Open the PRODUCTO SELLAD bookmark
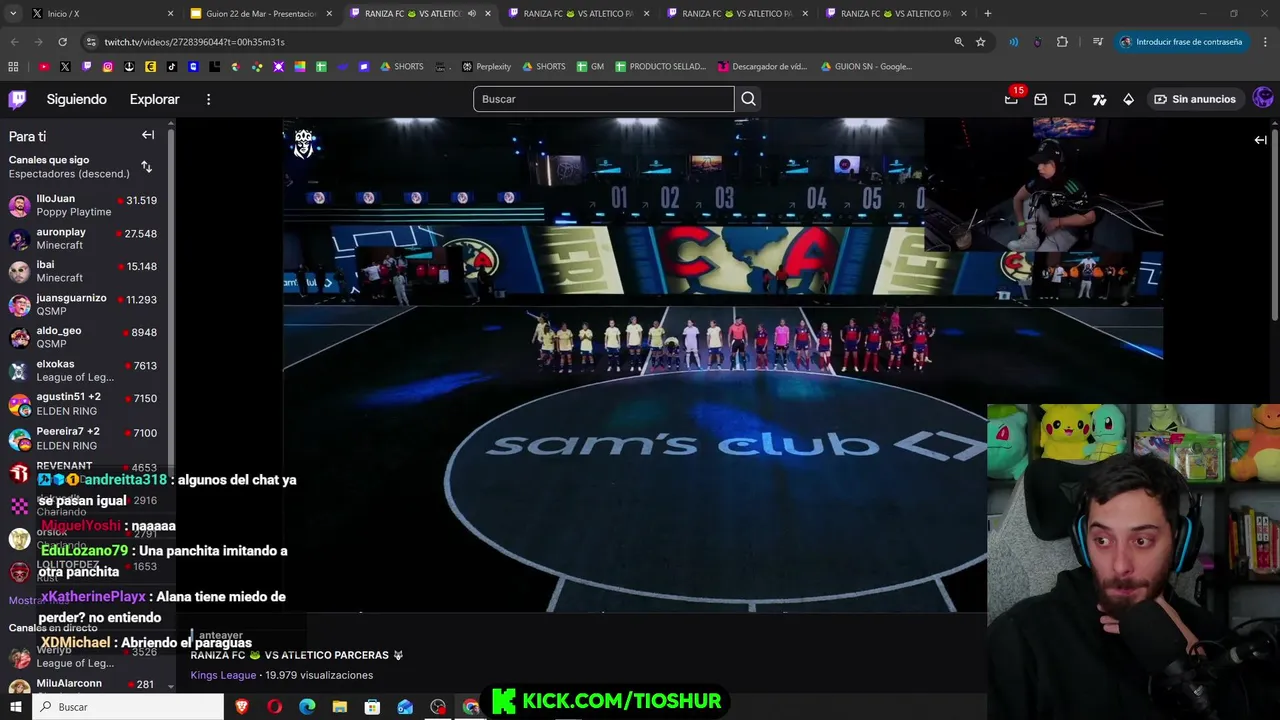This screenshot has height=720, width=1280. tap(660, 67)
